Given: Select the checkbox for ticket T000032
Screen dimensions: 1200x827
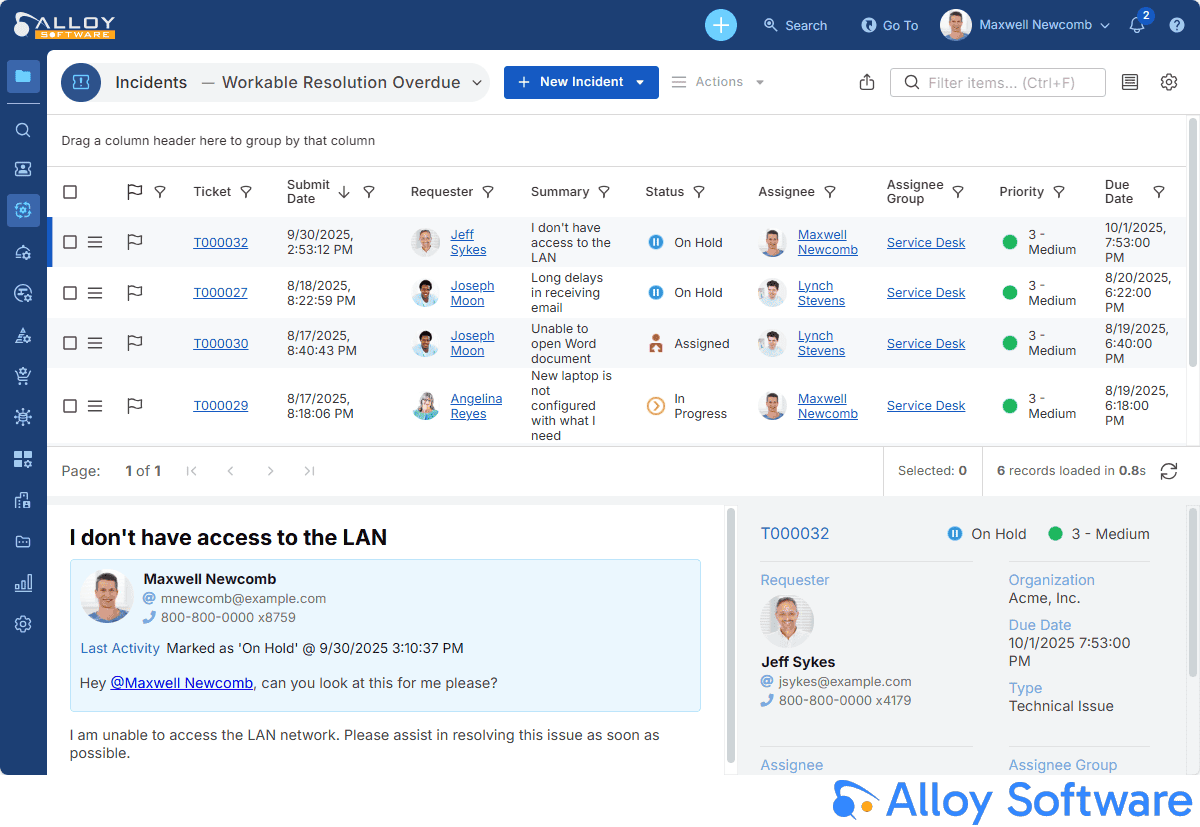Looking at the screenshot, I should [x=70, y=242].
